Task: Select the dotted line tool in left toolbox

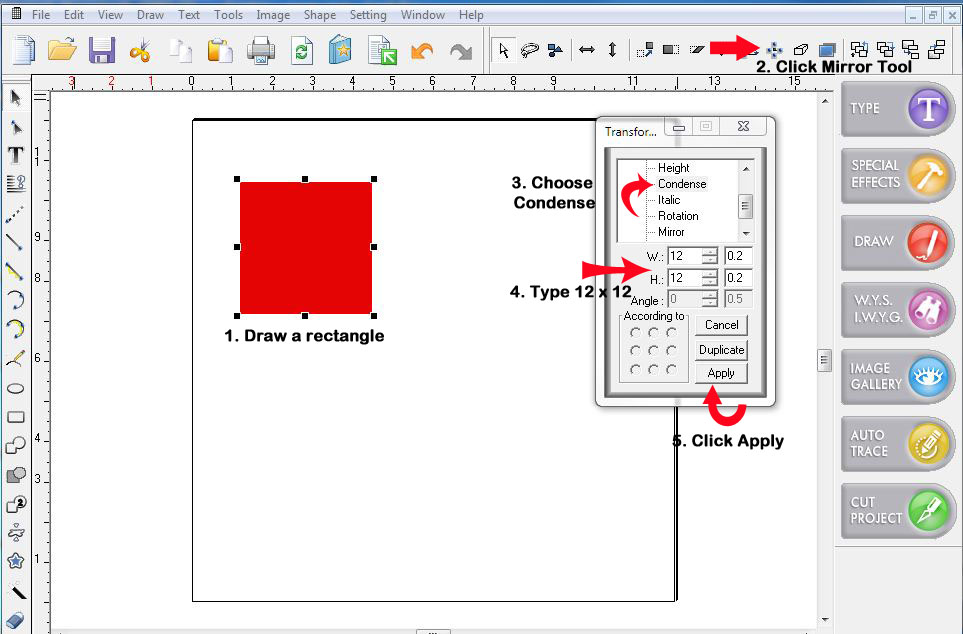Action: (15, 214)
